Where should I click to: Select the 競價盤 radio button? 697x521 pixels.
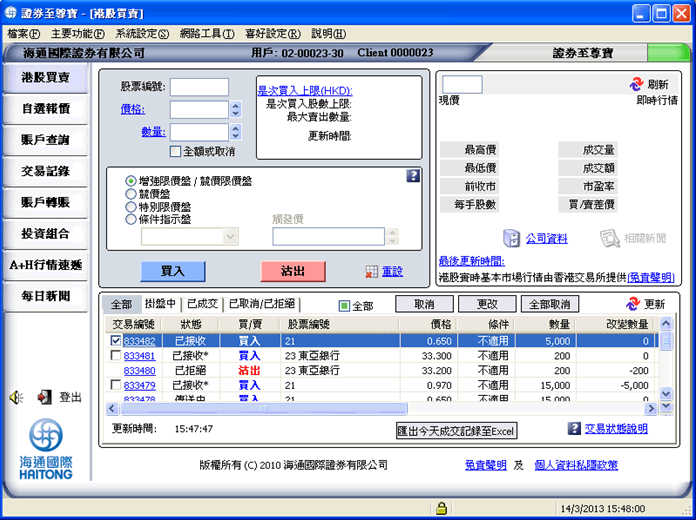(x=131, y=194)
